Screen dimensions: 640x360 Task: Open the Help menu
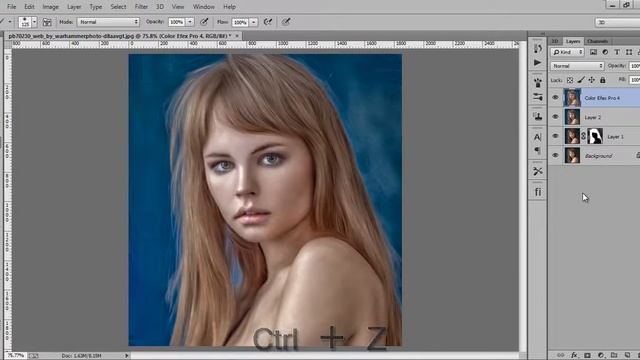229,7
